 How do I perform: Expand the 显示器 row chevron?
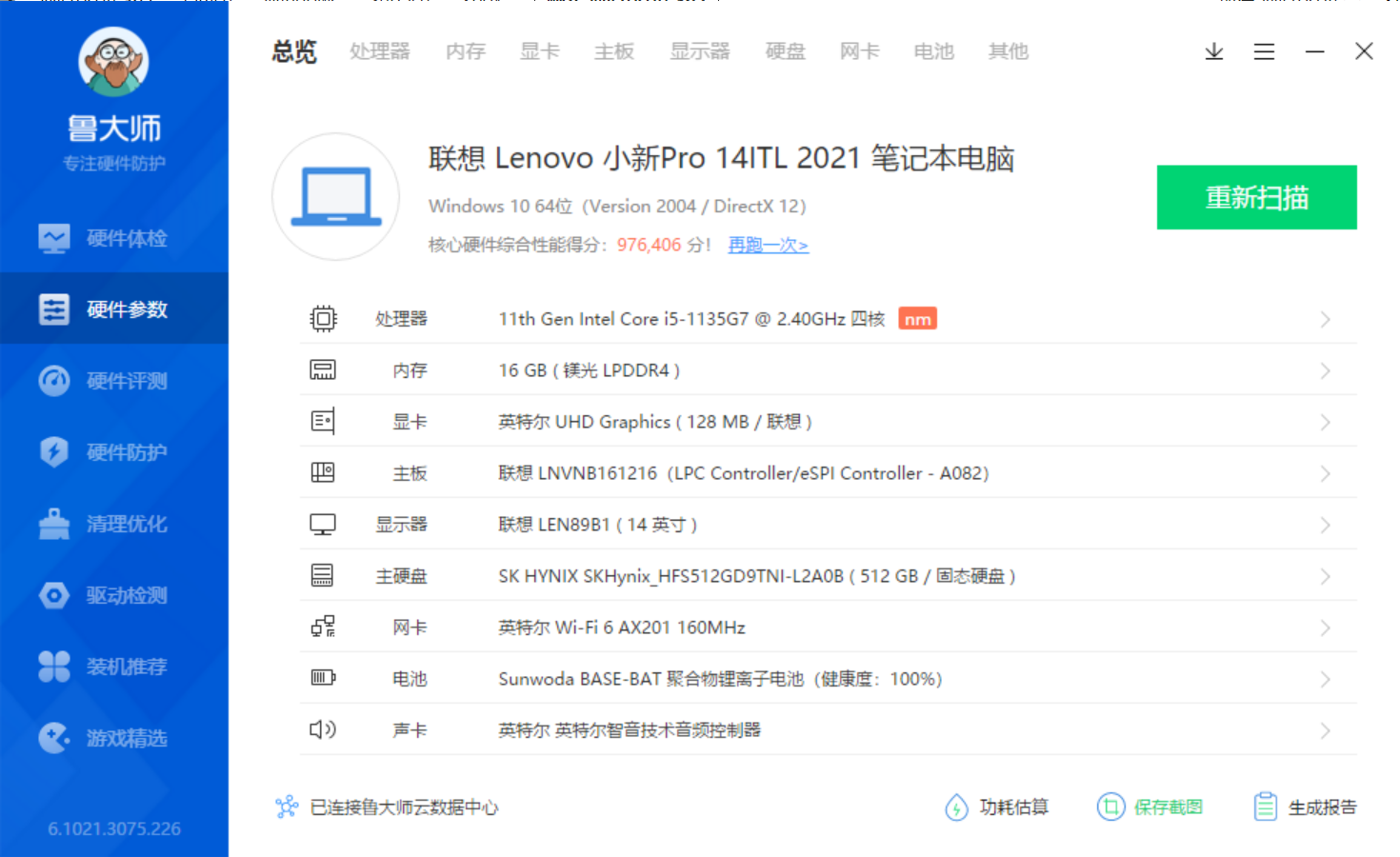coord(1325,525)
